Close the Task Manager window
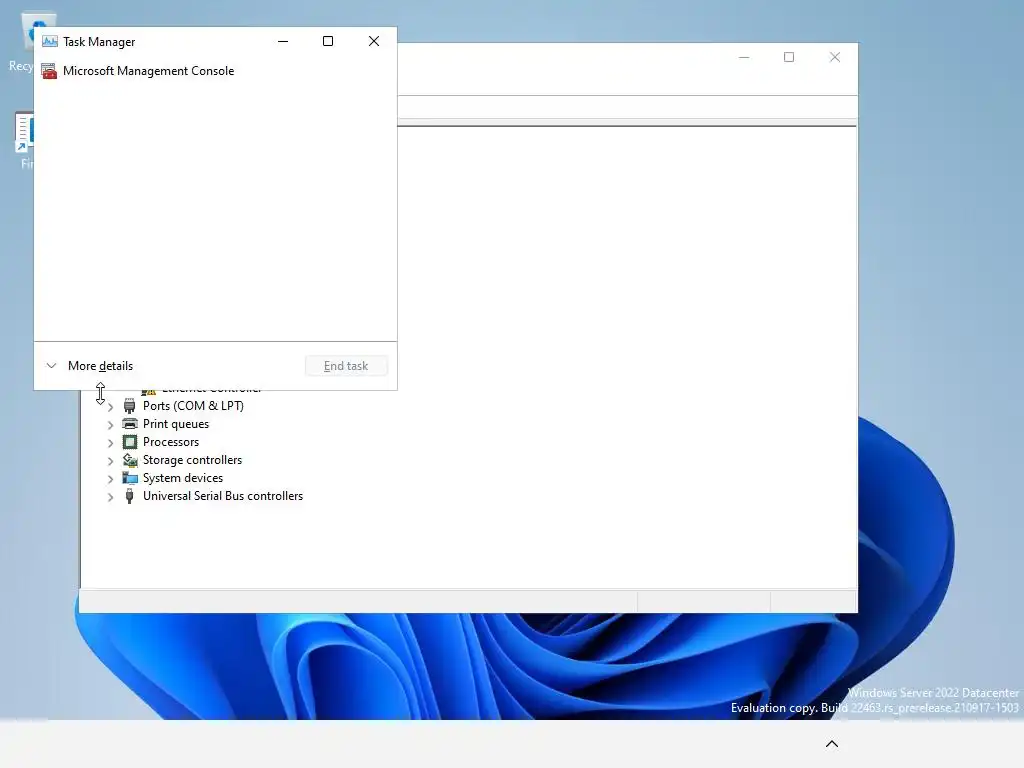Viewport: 1024px width, 768px height. [x=374, y=41]
